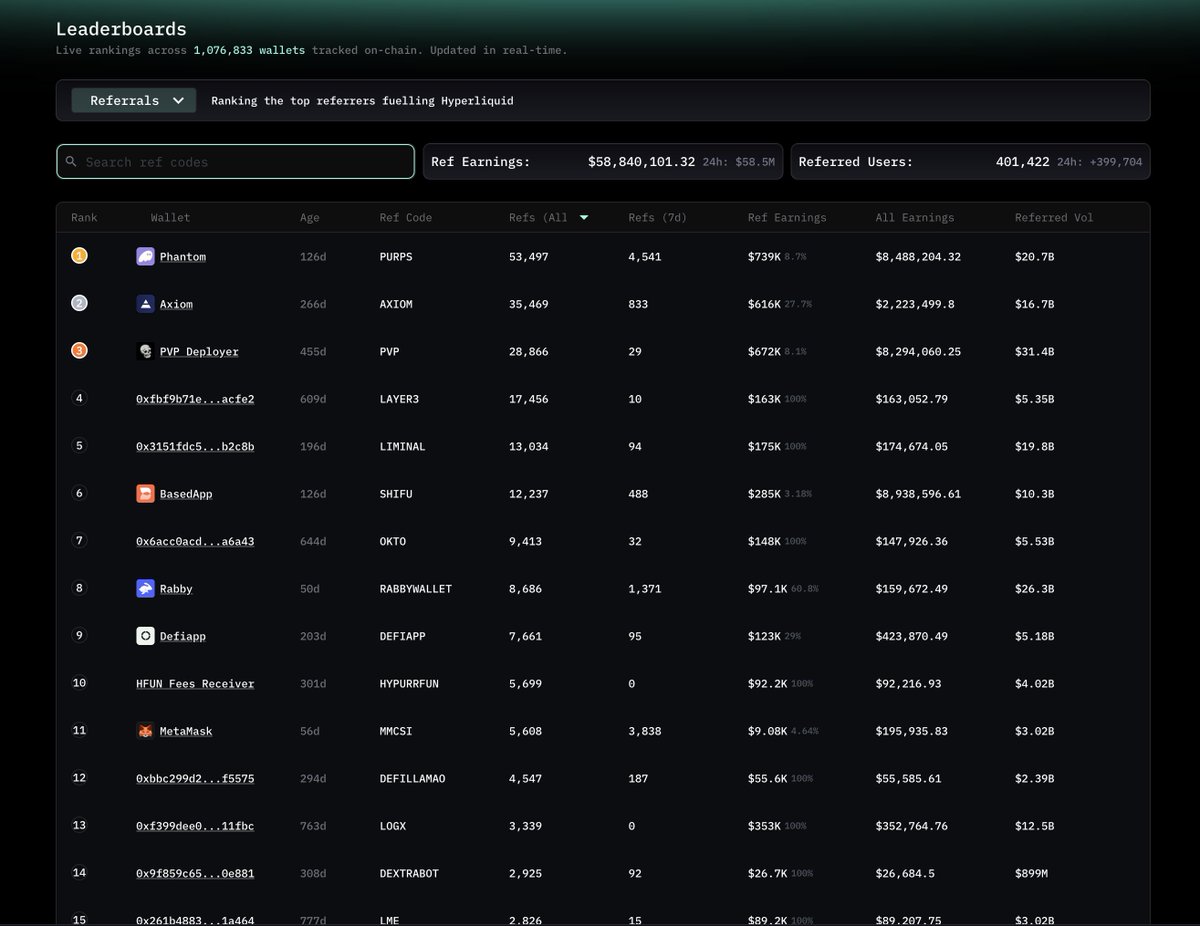Open the Phantom wallet link
This screenshot has width=1200, height=926.
pos(183,257)
